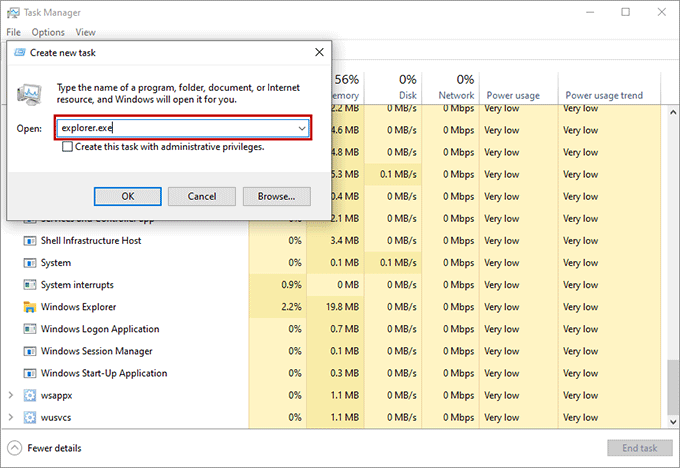Click the End task button
This screenshot has height=468, width=680.
click(640, 448)
